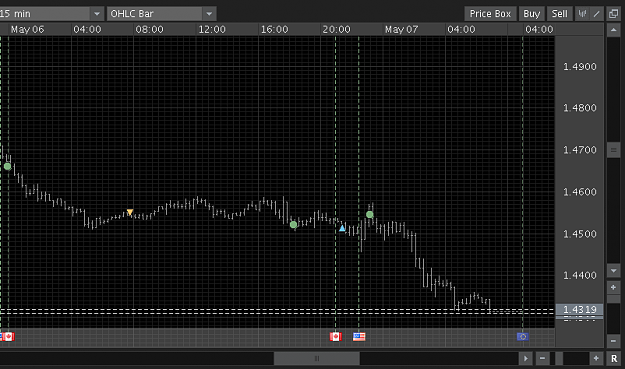
Task: Click green circle marker right of US flag line
Action: click(x=369, y=215)
